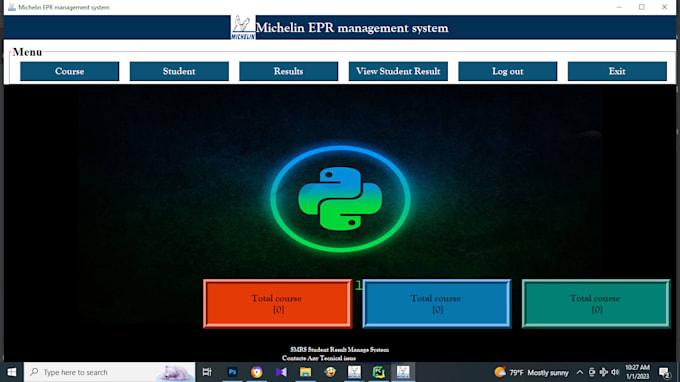Launch Photoshop from the taskbar
Screen dimensions: 680x382
232,372
